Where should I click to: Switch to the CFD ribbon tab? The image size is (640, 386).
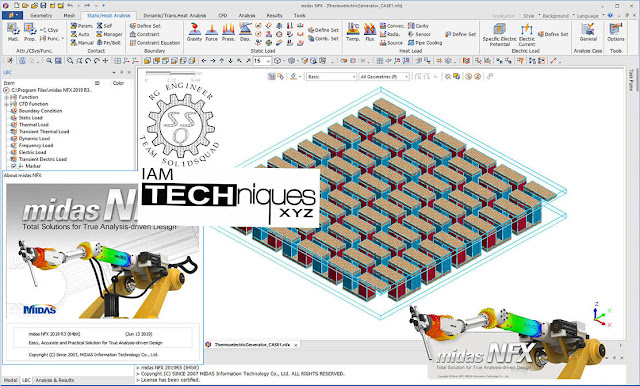pyautogui.click(x=222, y=16)
